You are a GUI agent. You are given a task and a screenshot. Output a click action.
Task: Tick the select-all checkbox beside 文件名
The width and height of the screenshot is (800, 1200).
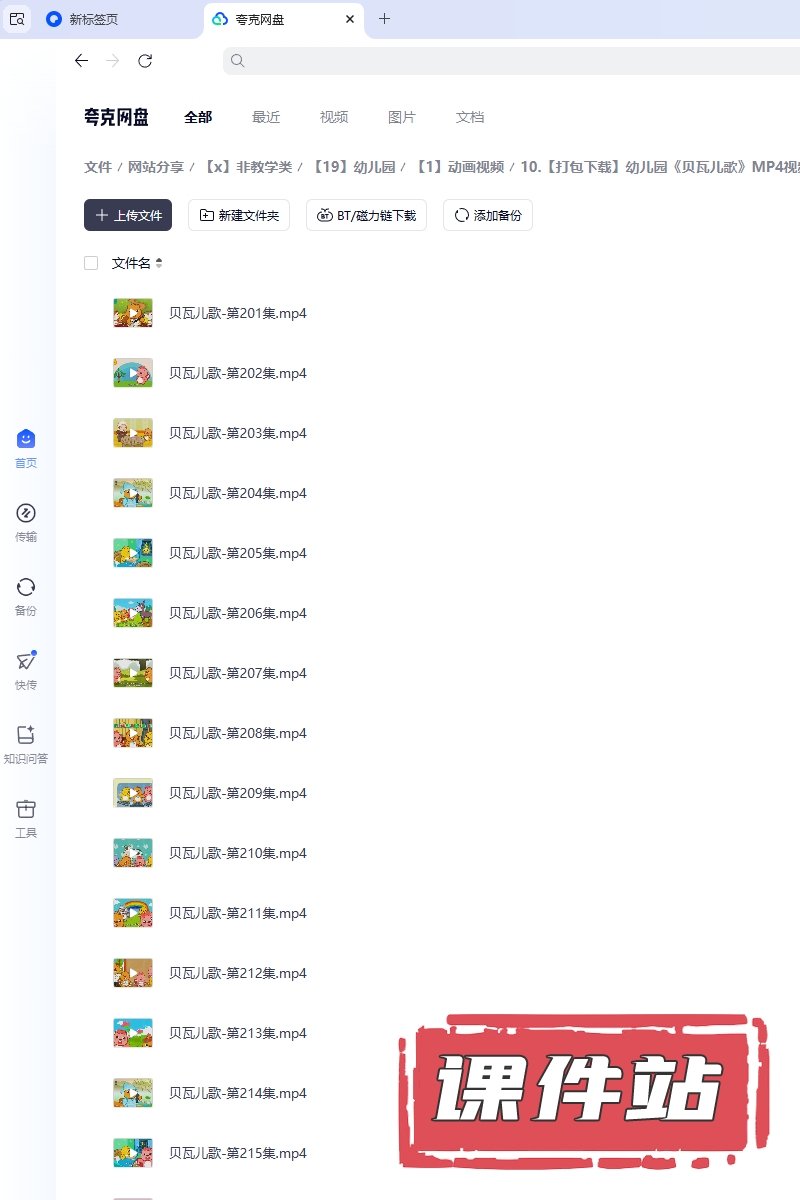91,263
